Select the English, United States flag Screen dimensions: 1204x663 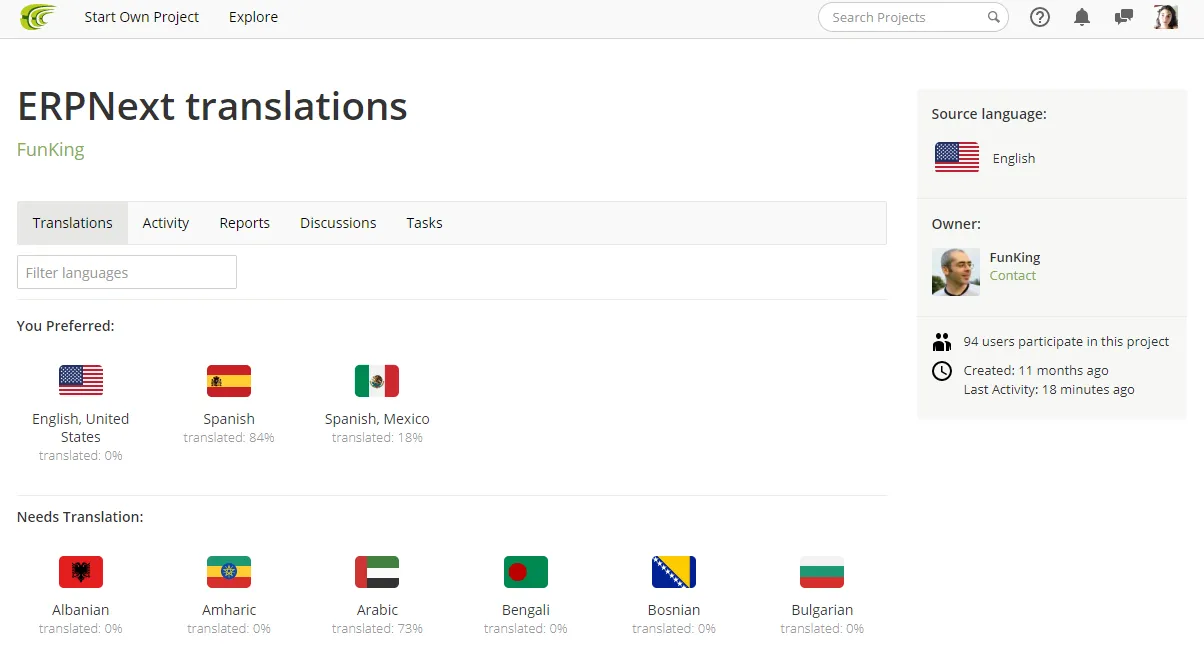click(x=81, y=381)
